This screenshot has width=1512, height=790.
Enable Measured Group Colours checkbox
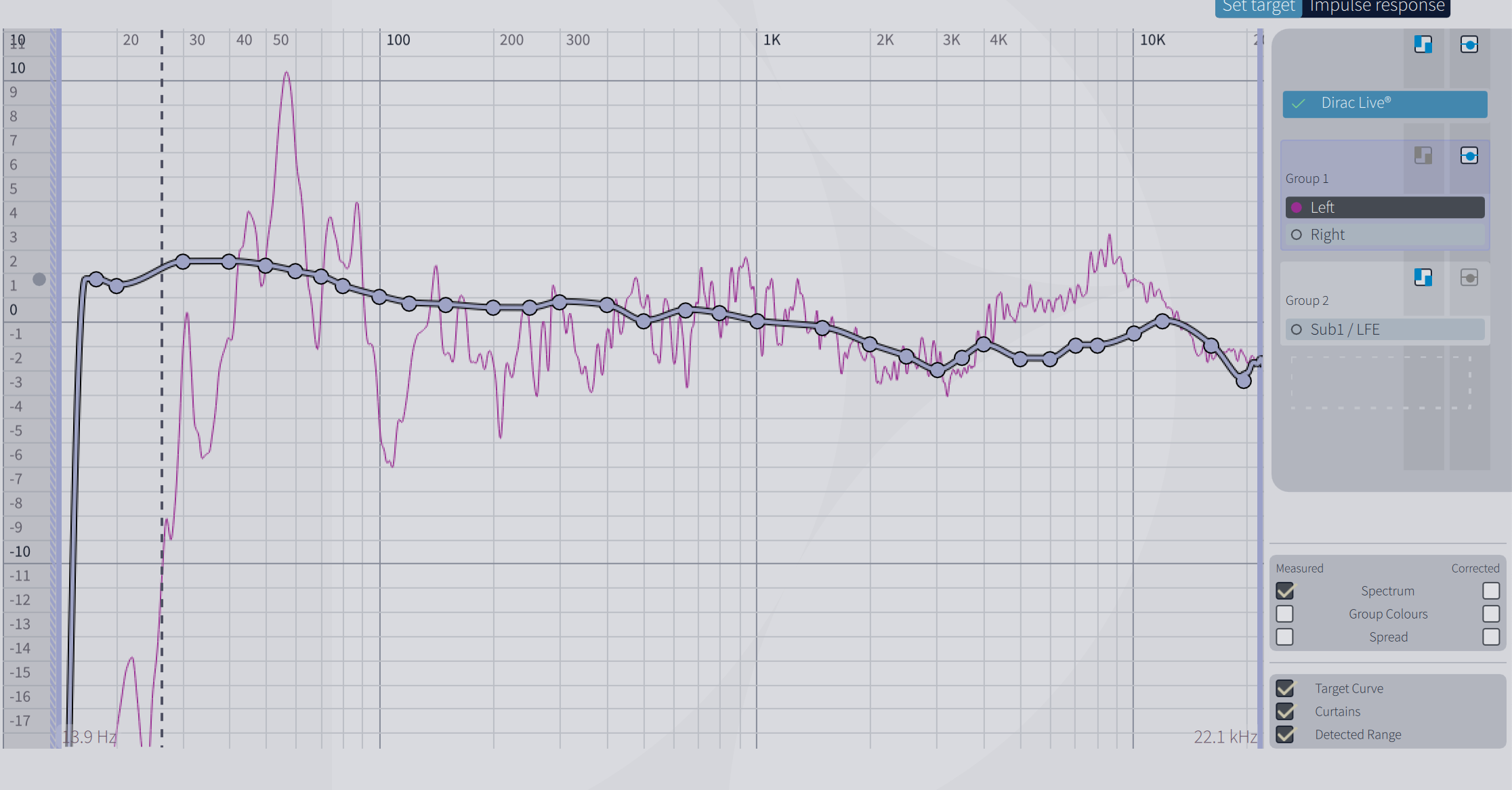[x=1284, y=614]
